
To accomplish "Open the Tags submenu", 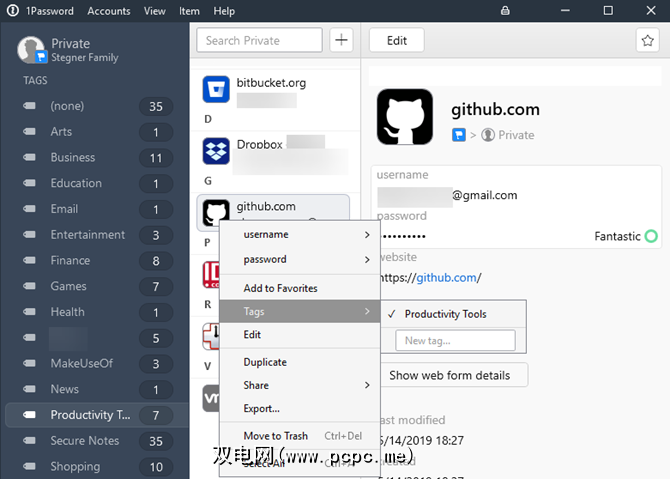I will [300, 311].
